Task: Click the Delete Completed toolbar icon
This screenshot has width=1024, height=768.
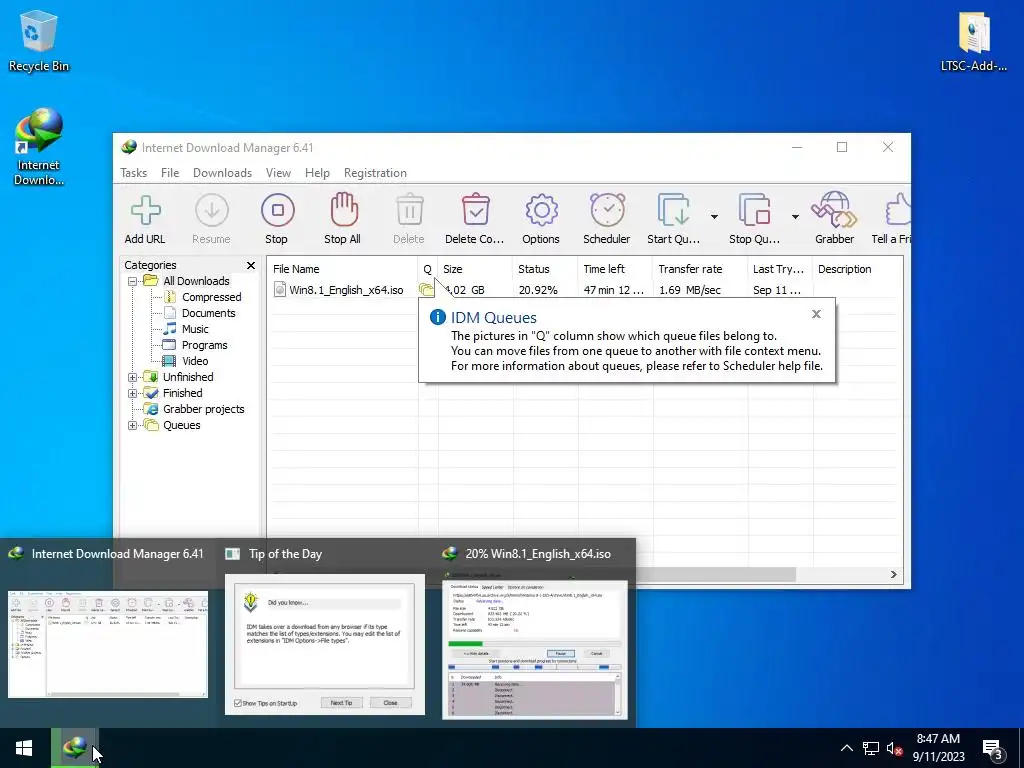Action: click(475, 219)
